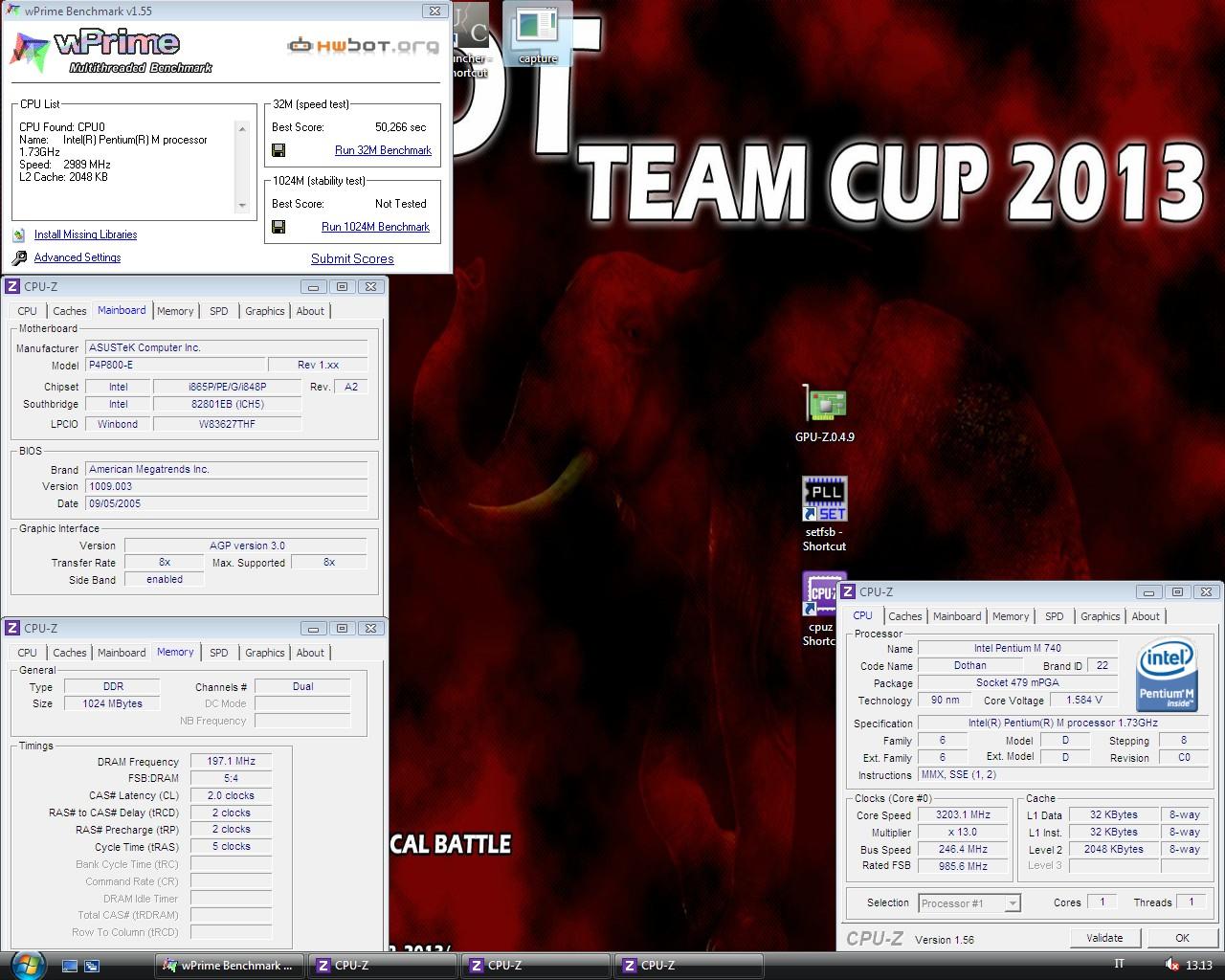Image resolution: width=1225 pixels, height=980 pixels.
Task: Click the Switch Between Windows quick launch icon
Action: tap(92, 966)
